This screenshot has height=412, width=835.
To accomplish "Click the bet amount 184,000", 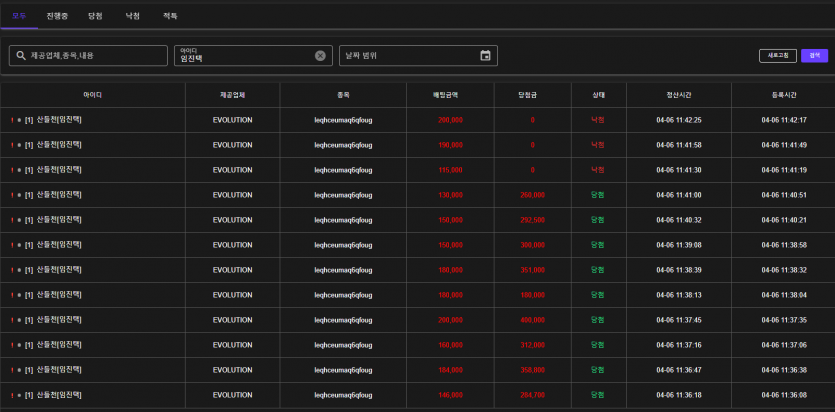I will click(x=451, y=370).
